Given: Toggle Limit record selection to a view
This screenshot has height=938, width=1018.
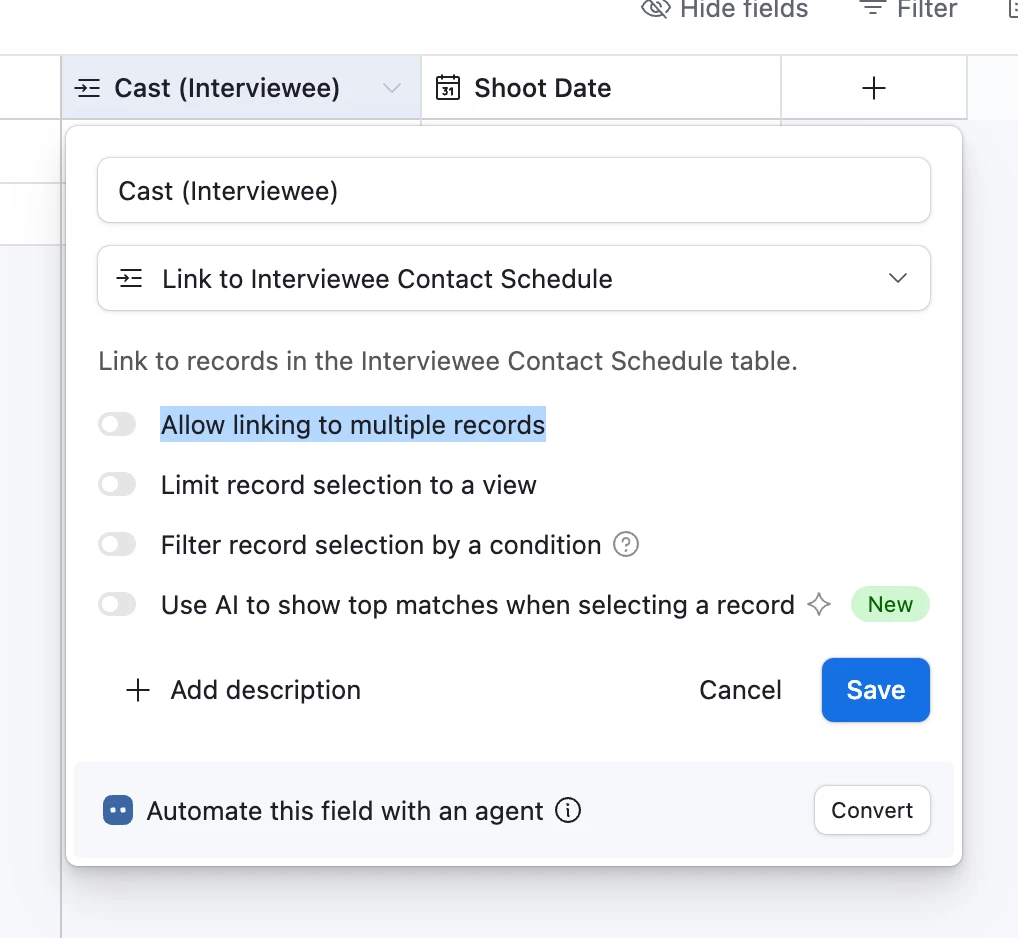Looking at the screenshot, I should pos(117,485).
